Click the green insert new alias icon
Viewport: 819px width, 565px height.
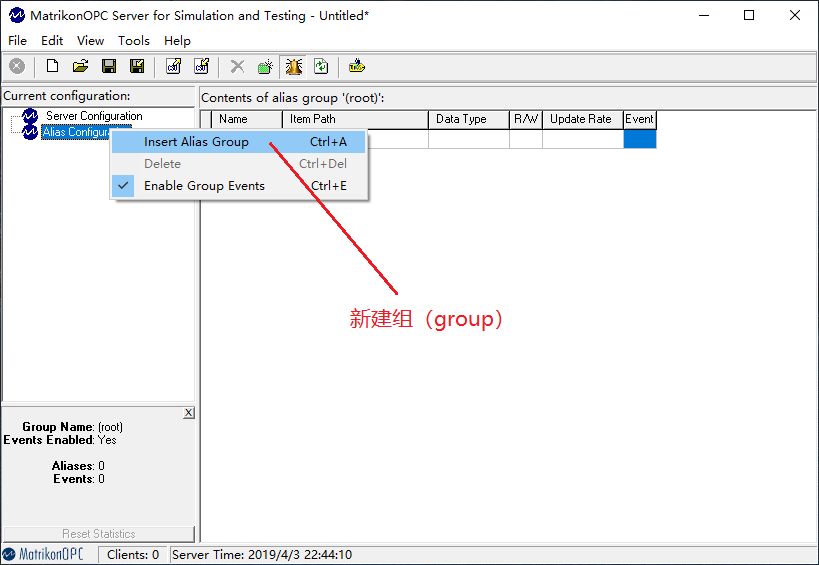click(x=265, y=66)
